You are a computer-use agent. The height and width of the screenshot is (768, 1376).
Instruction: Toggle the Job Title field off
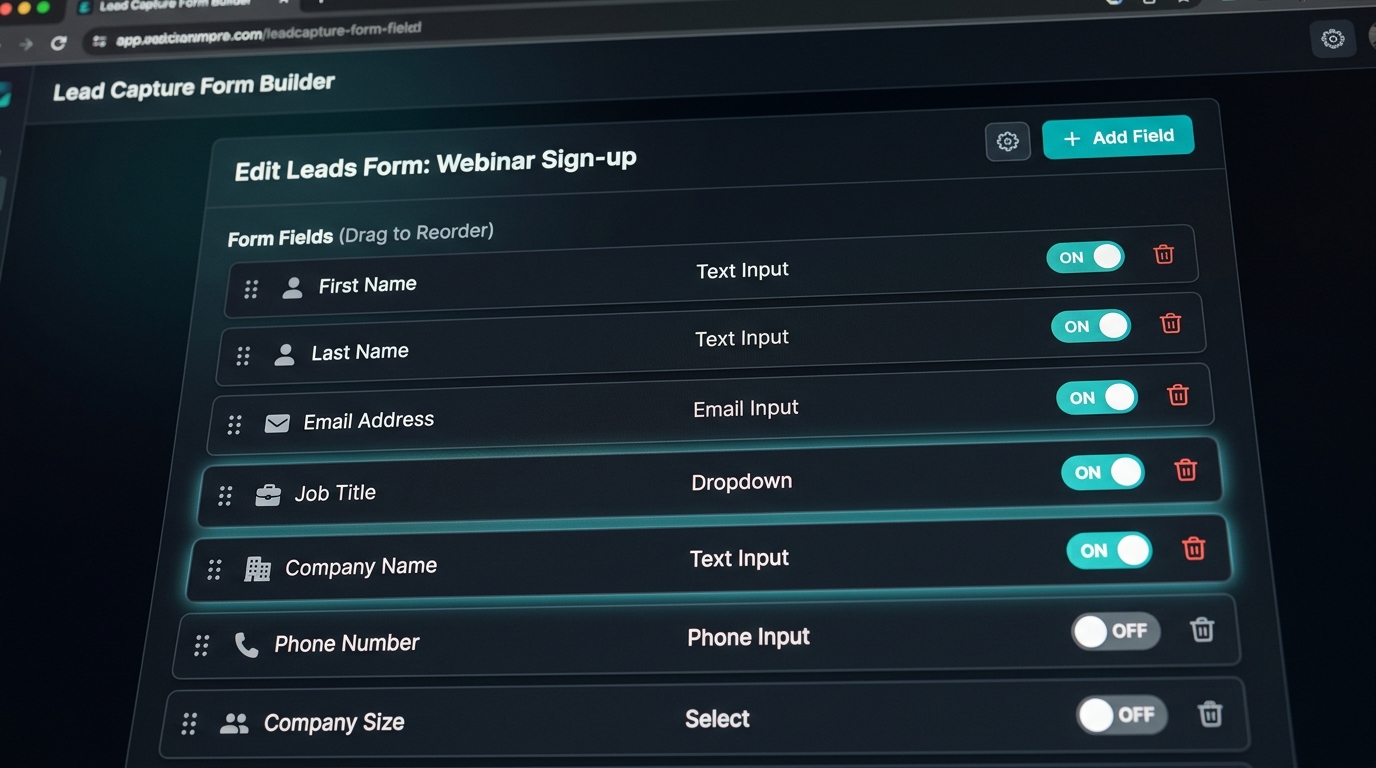coord(1103,472)
